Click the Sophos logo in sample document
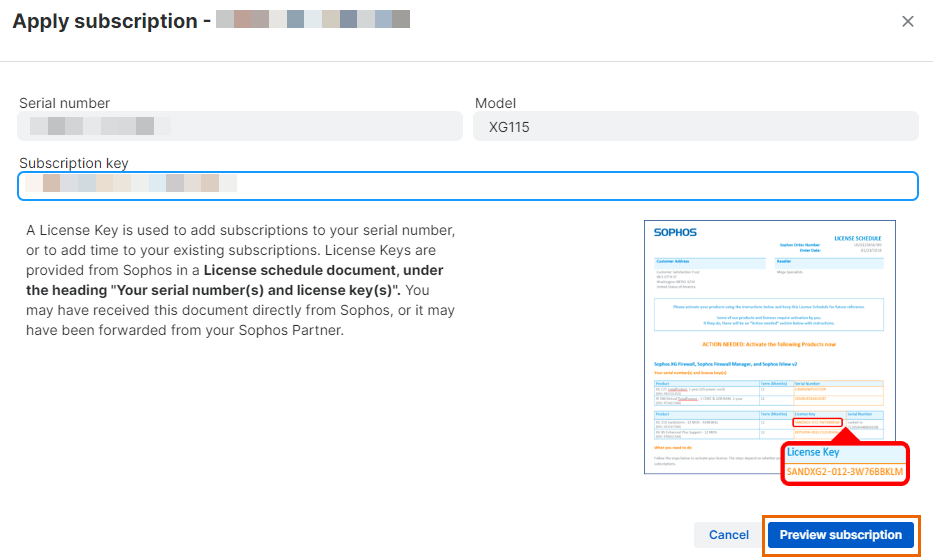933x559 pixels. pos(675,232)
